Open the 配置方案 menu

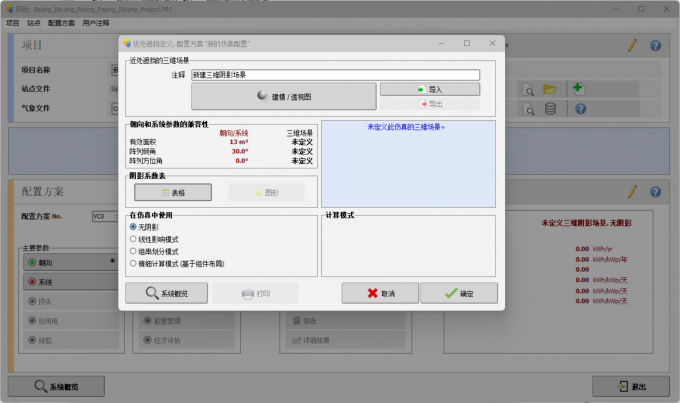61,23
